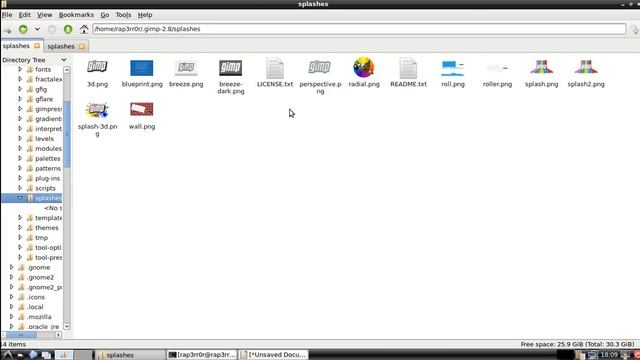Click the new tab arrow icon
640x360 pixels.
click(x=7, y=29)
